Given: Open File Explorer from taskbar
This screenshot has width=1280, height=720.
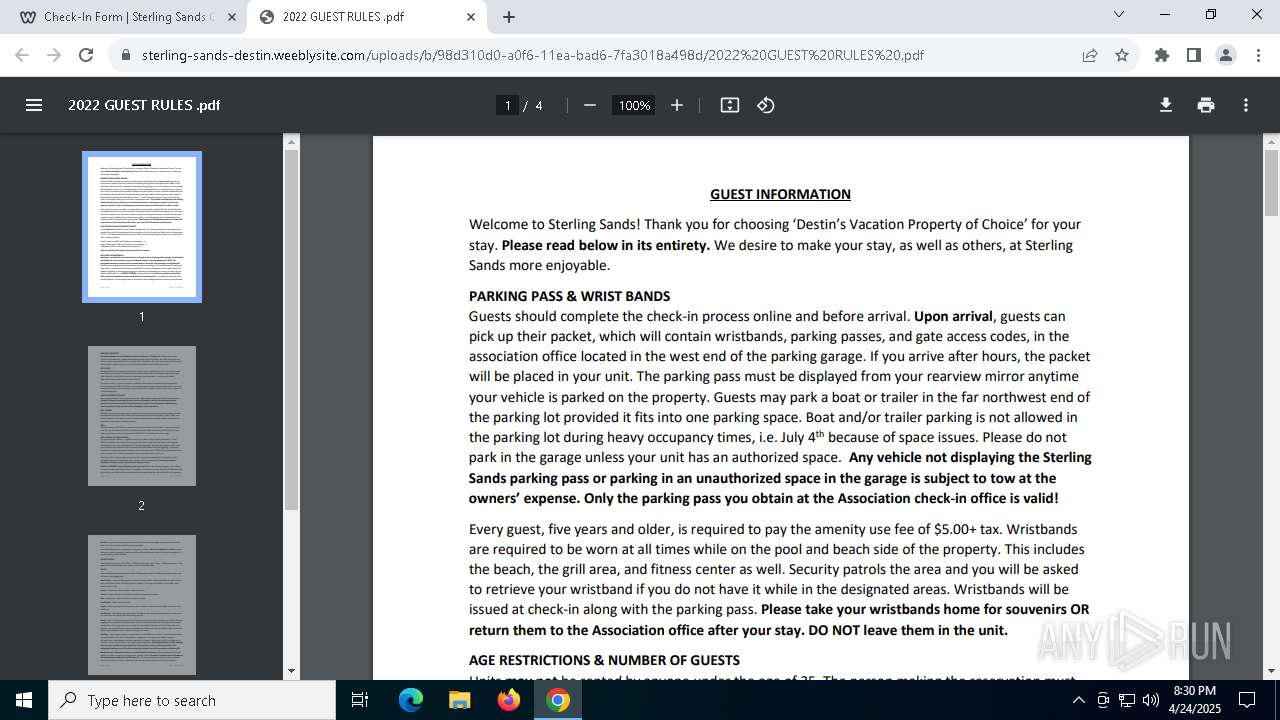Looking at the screenshot, I should (459, 700).
